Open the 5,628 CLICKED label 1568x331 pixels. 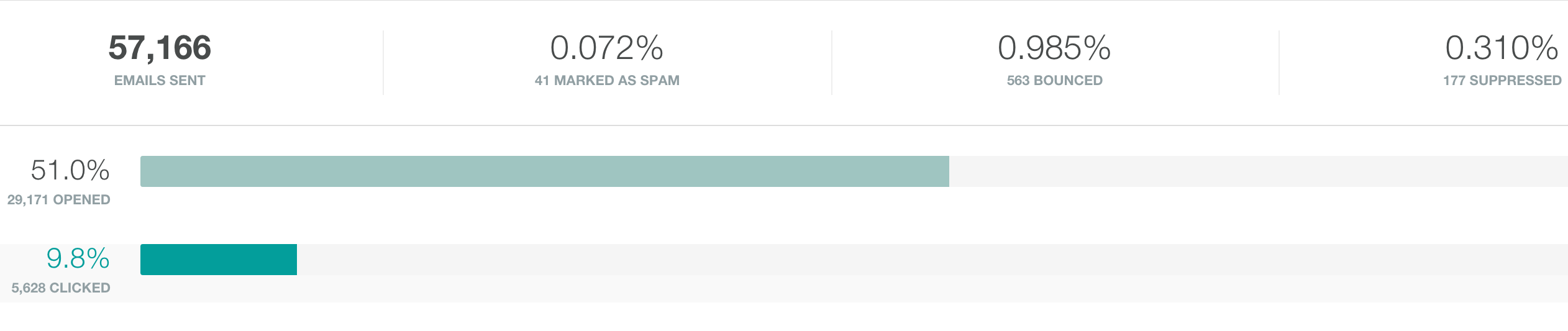coord(61,288)
